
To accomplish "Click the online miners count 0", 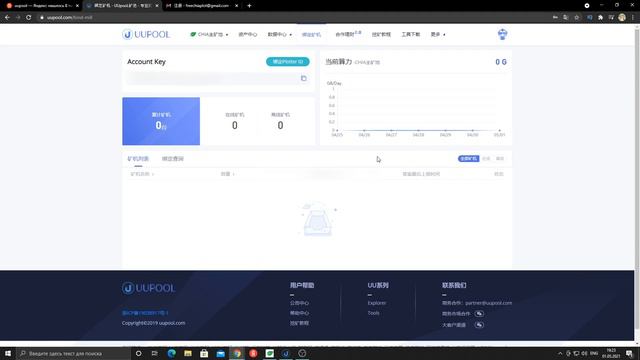I will coord(235,125).
